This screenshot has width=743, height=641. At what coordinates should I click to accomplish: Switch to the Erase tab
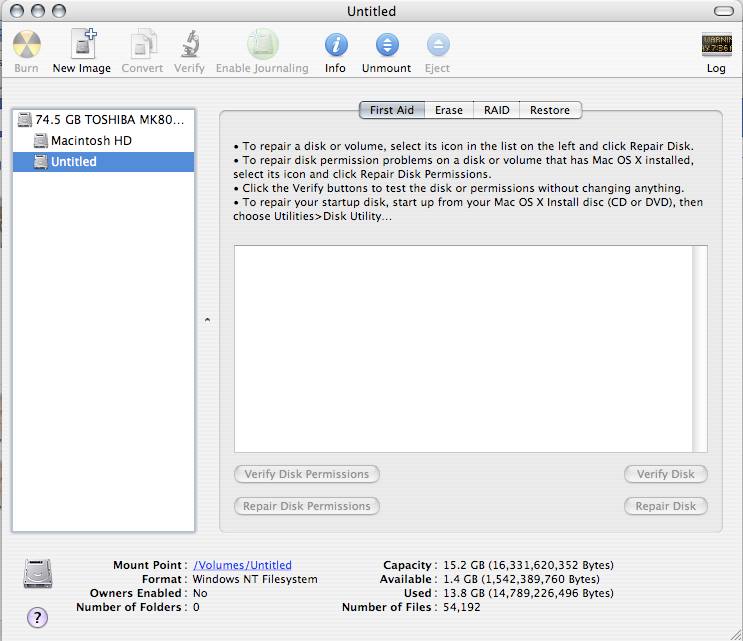pyautogui.click(x=449, y=110)
